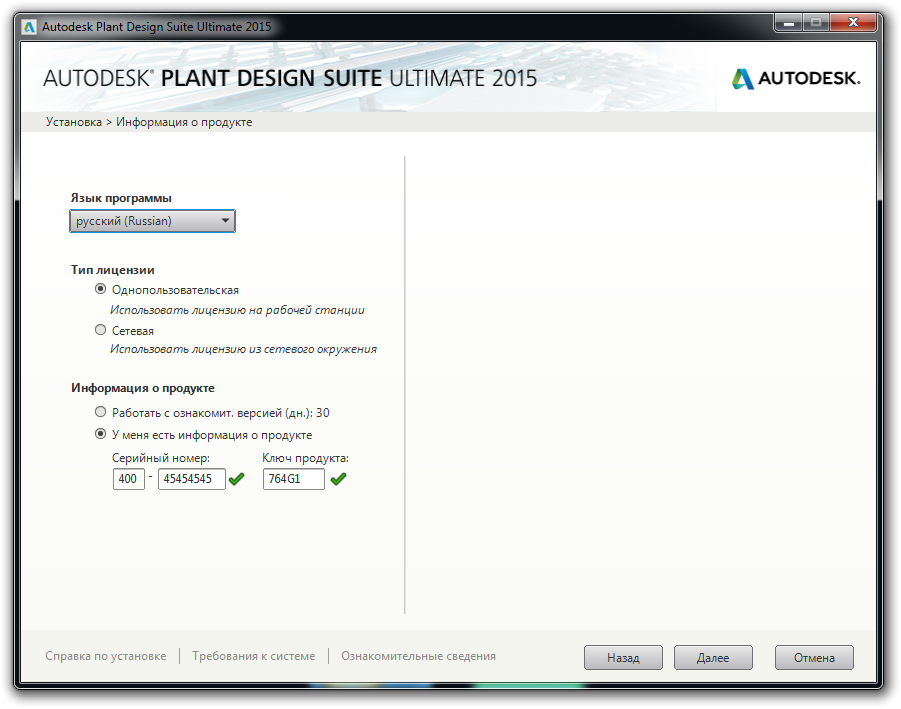Click the serial number field 45454545
Viewport: 901px width, 709px height.
(x=191, y=479)
